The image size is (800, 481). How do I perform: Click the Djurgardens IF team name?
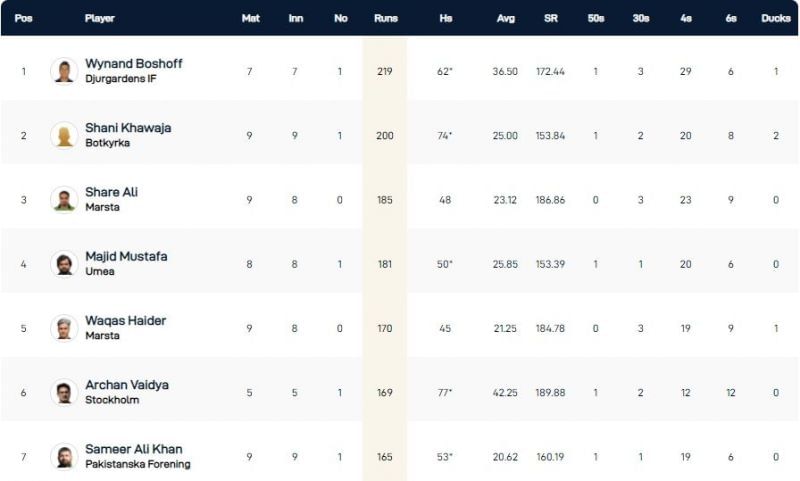(121, 79)
